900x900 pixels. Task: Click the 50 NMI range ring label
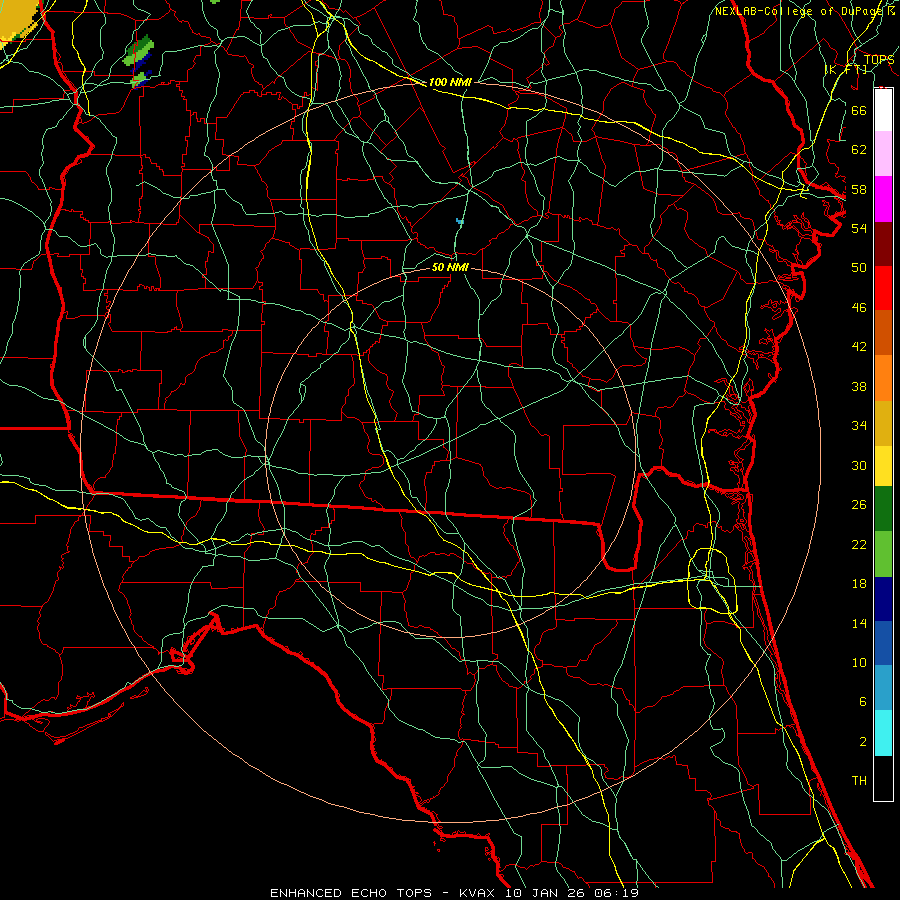450,267
